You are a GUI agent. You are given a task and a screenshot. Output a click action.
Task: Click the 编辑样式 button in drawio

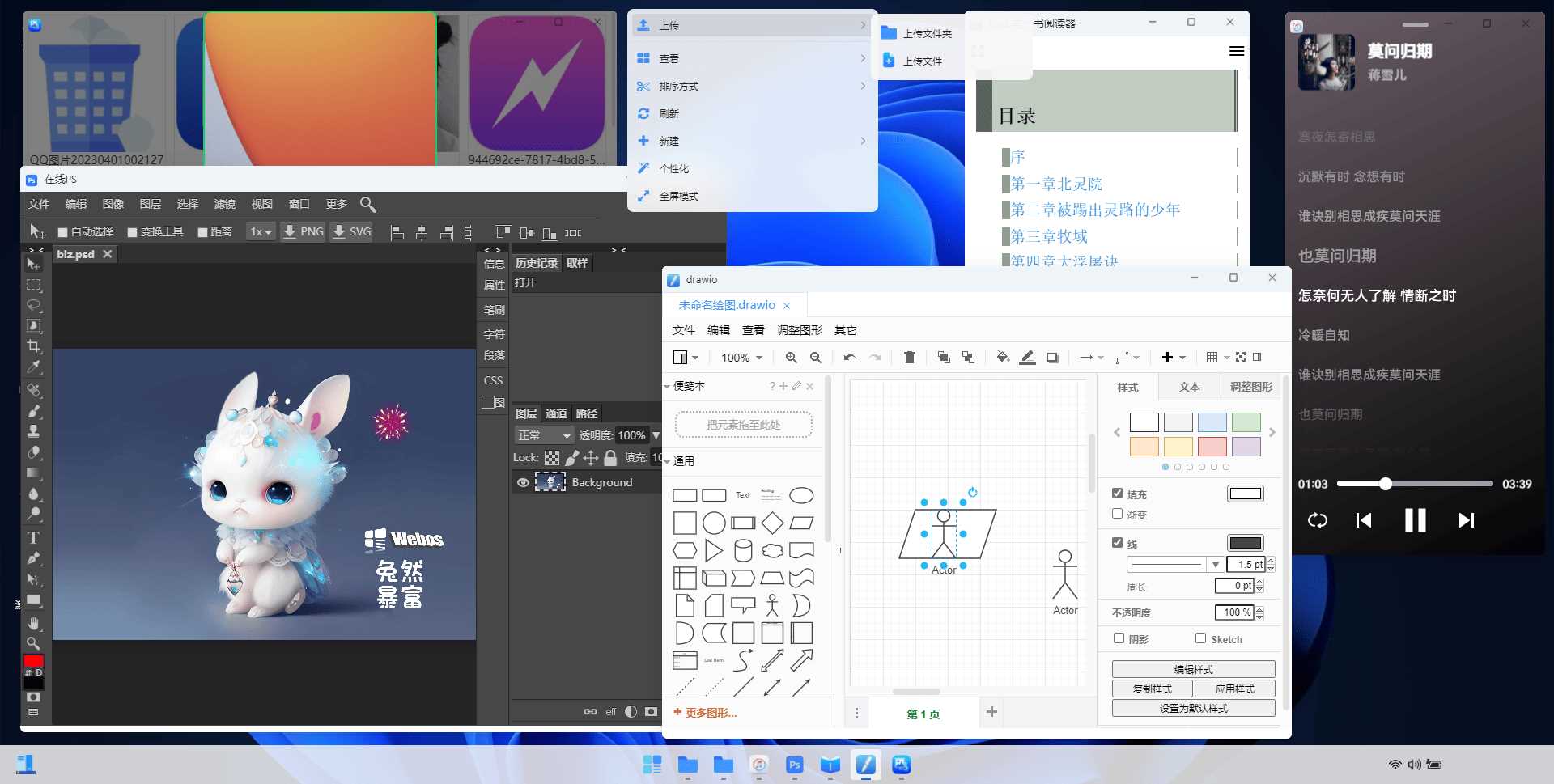point(1192,669)
